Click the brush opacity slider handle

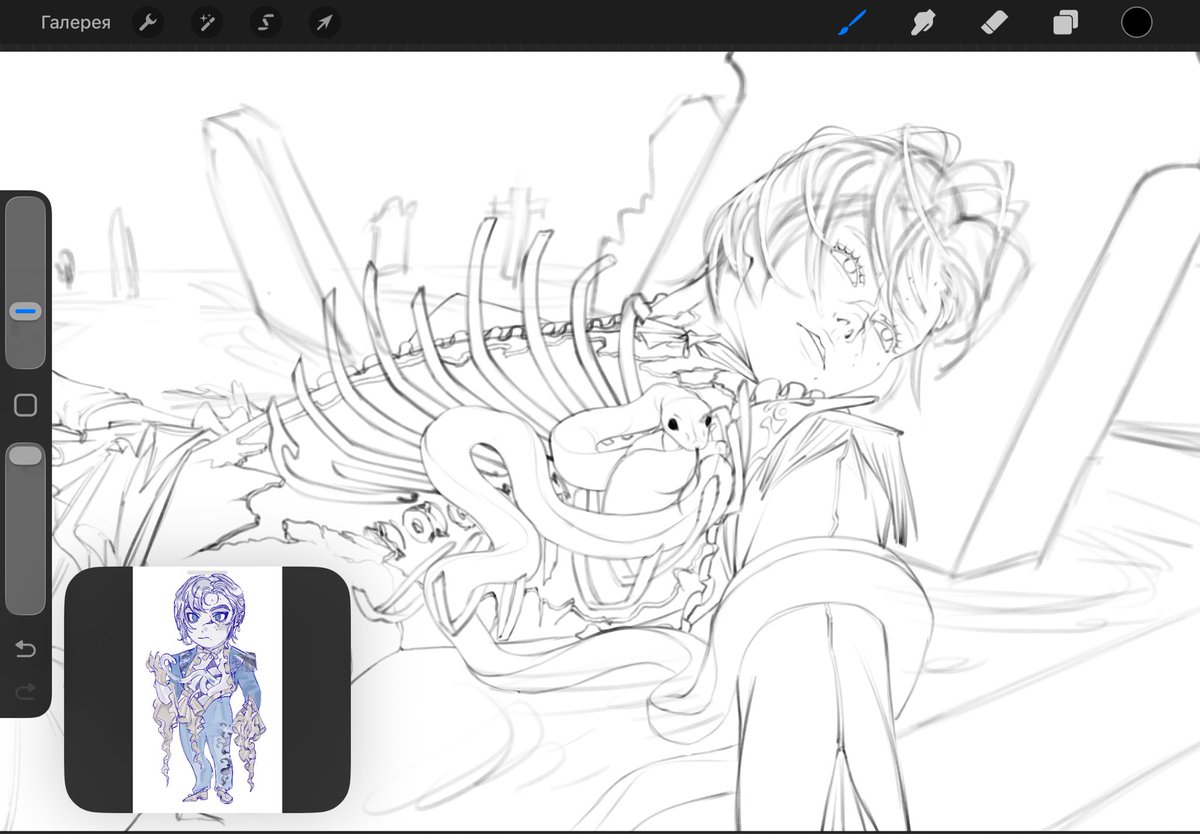[26, 455]
